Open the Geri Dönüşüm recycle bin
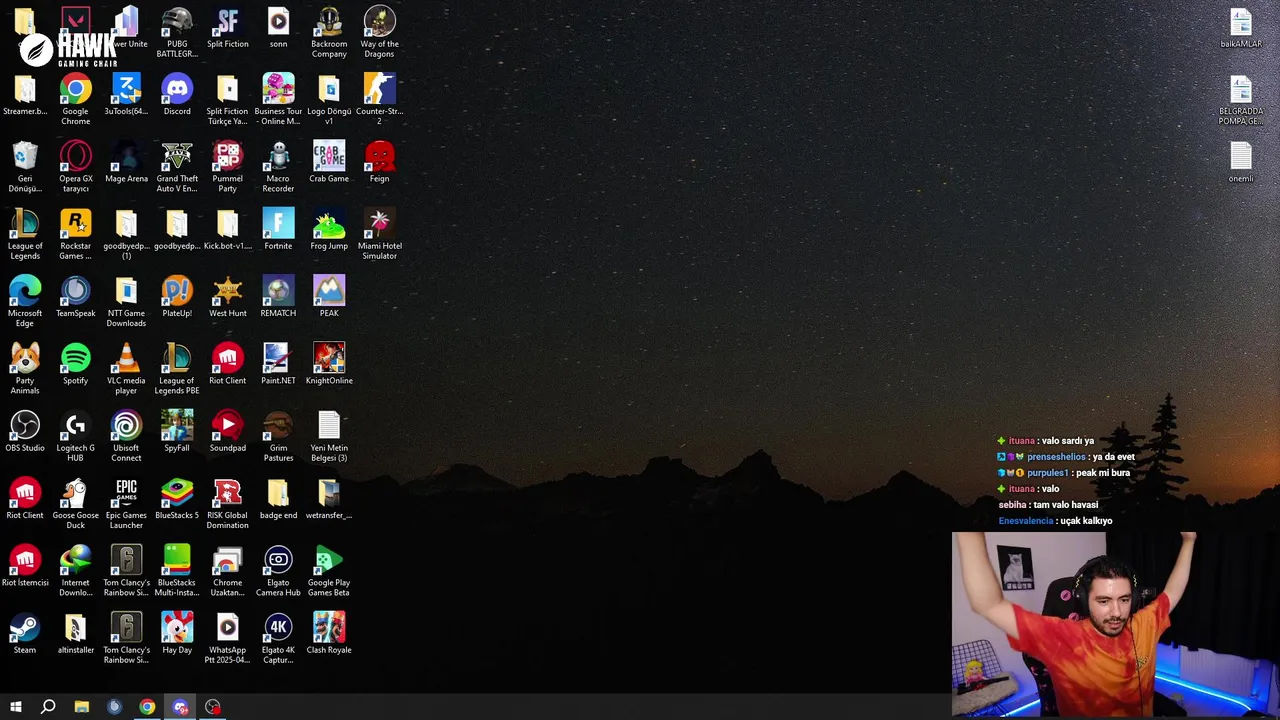This screenshot has height=720, width=1280. click(x=25, y=158)
